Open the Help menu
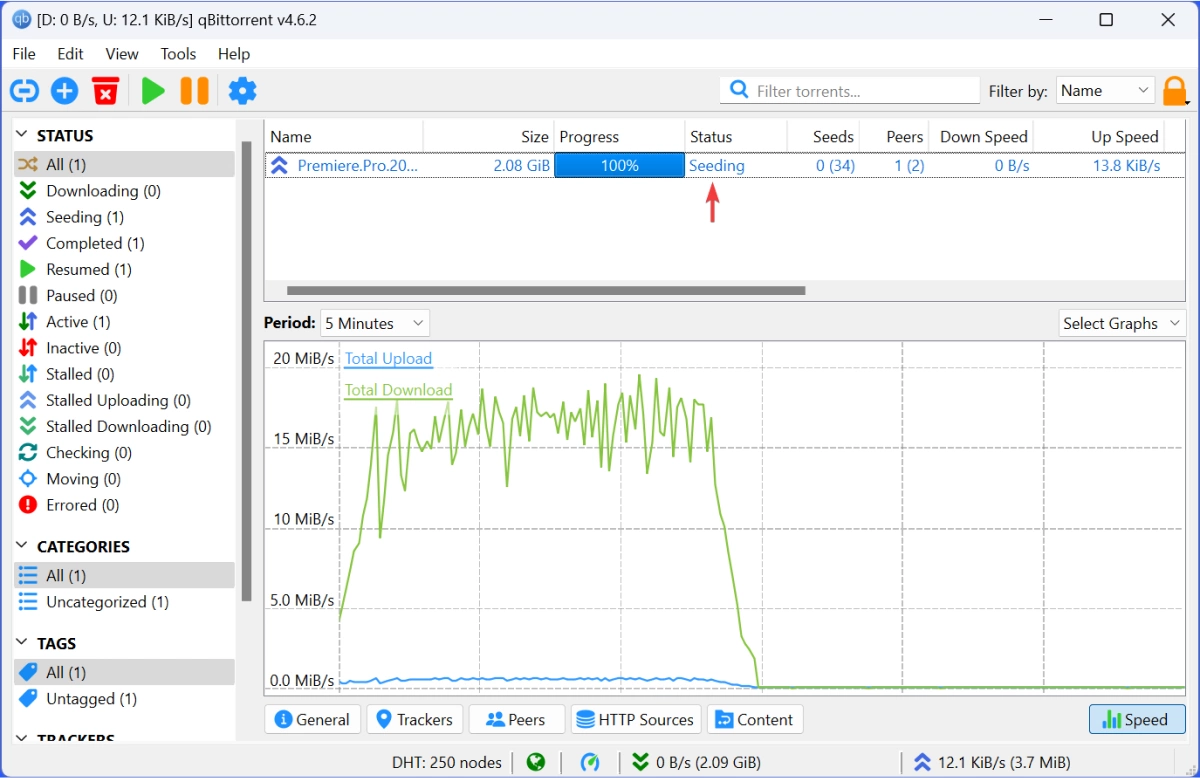This screenshot has height=778, width=1200. pyautogui.click(x=234, y=54)
